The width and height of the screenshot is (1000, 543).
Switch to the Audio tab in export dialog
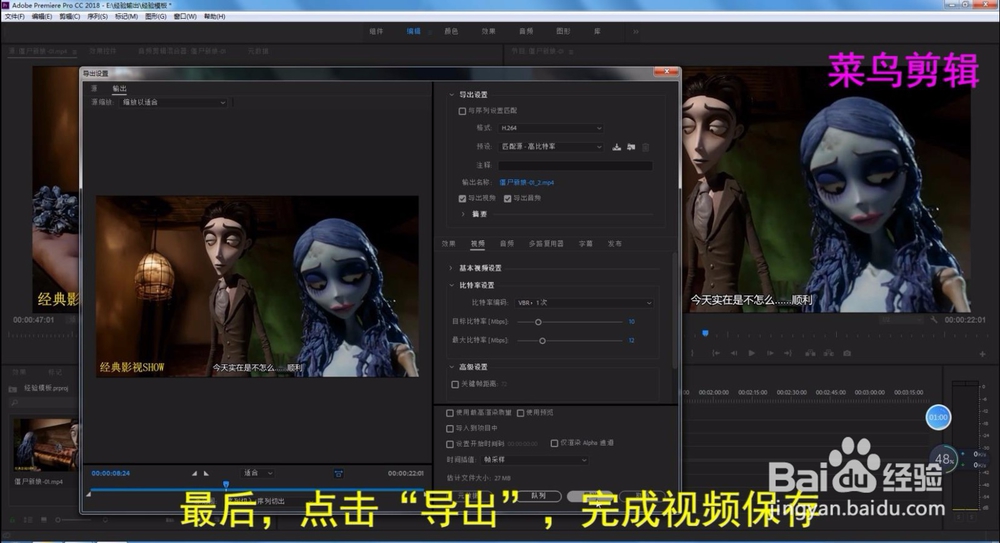[x=507, y=244]
